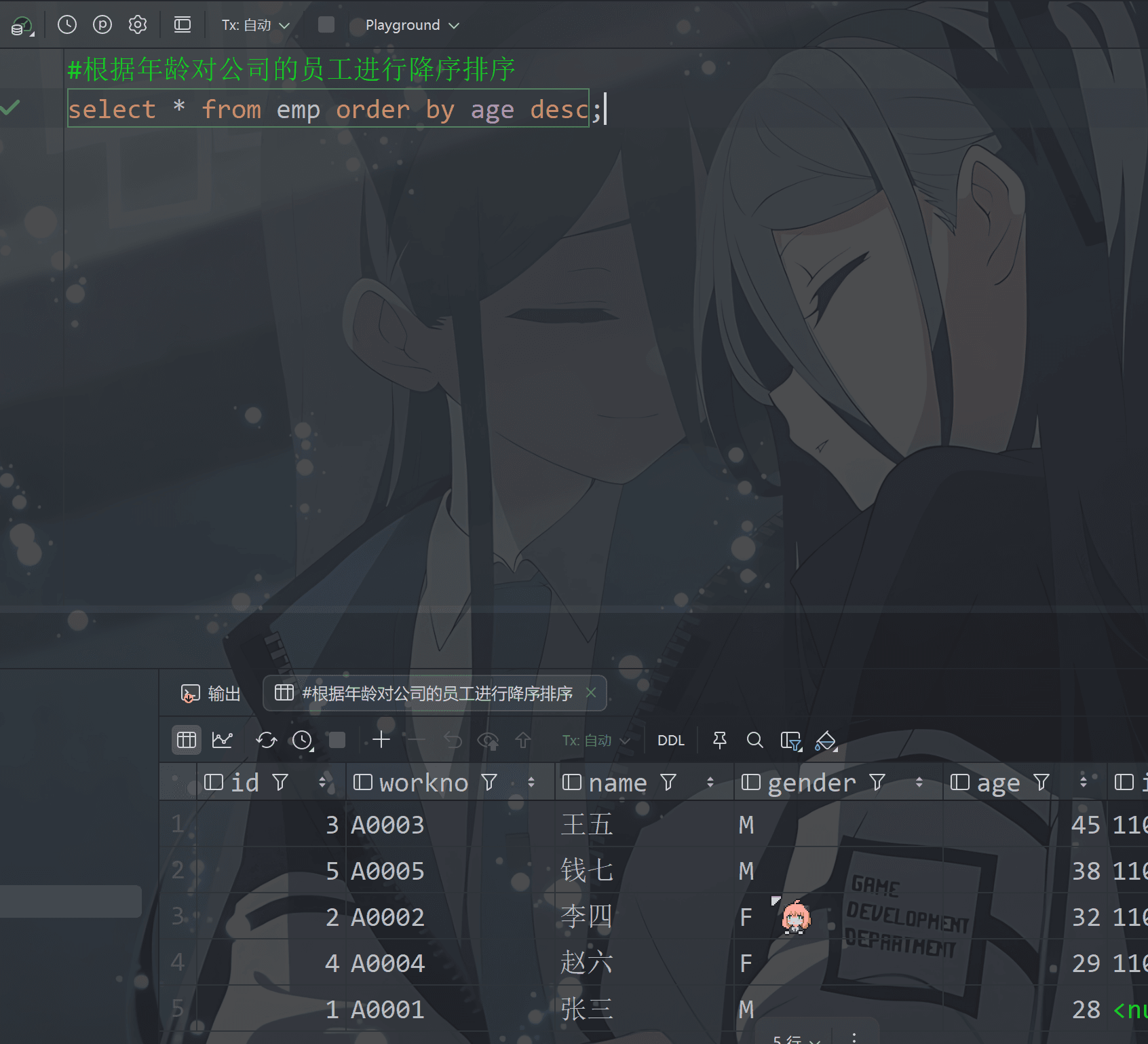
Task: Open filter for the name column
Action: pos(668,783)
